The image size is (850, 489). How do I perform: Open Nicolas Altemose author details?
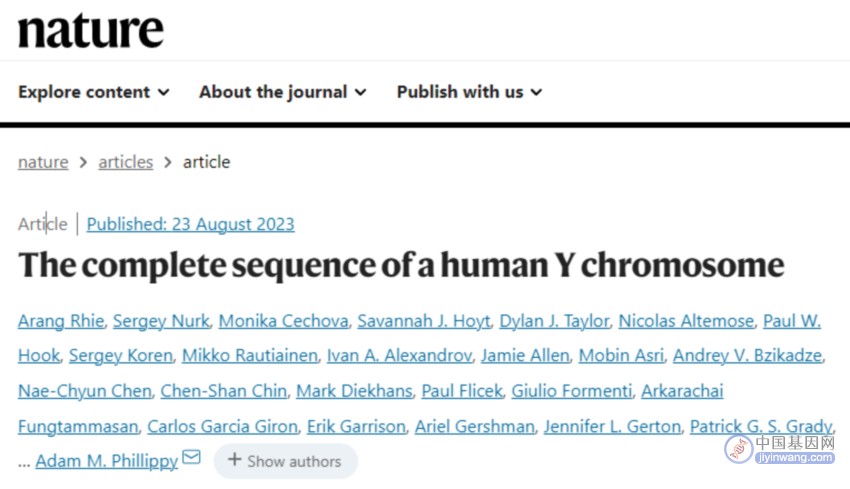pyautogui.click(x=686, y=321)
